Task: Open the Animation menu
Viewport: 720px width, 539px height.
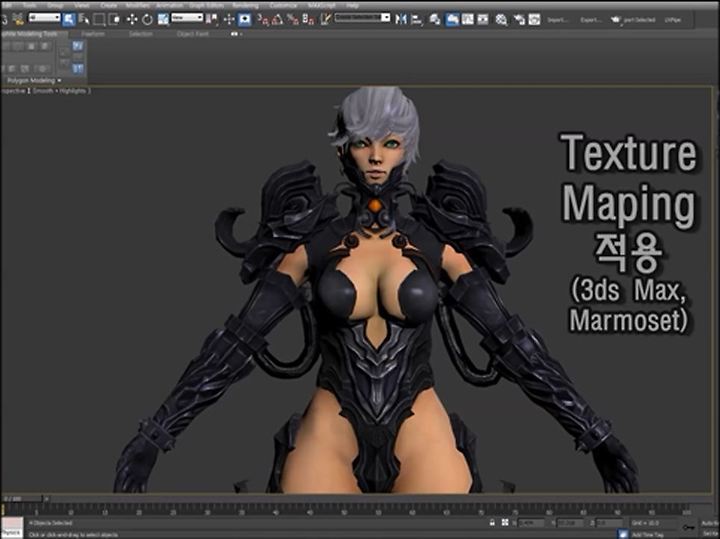Action: click(x=169, y=6)
